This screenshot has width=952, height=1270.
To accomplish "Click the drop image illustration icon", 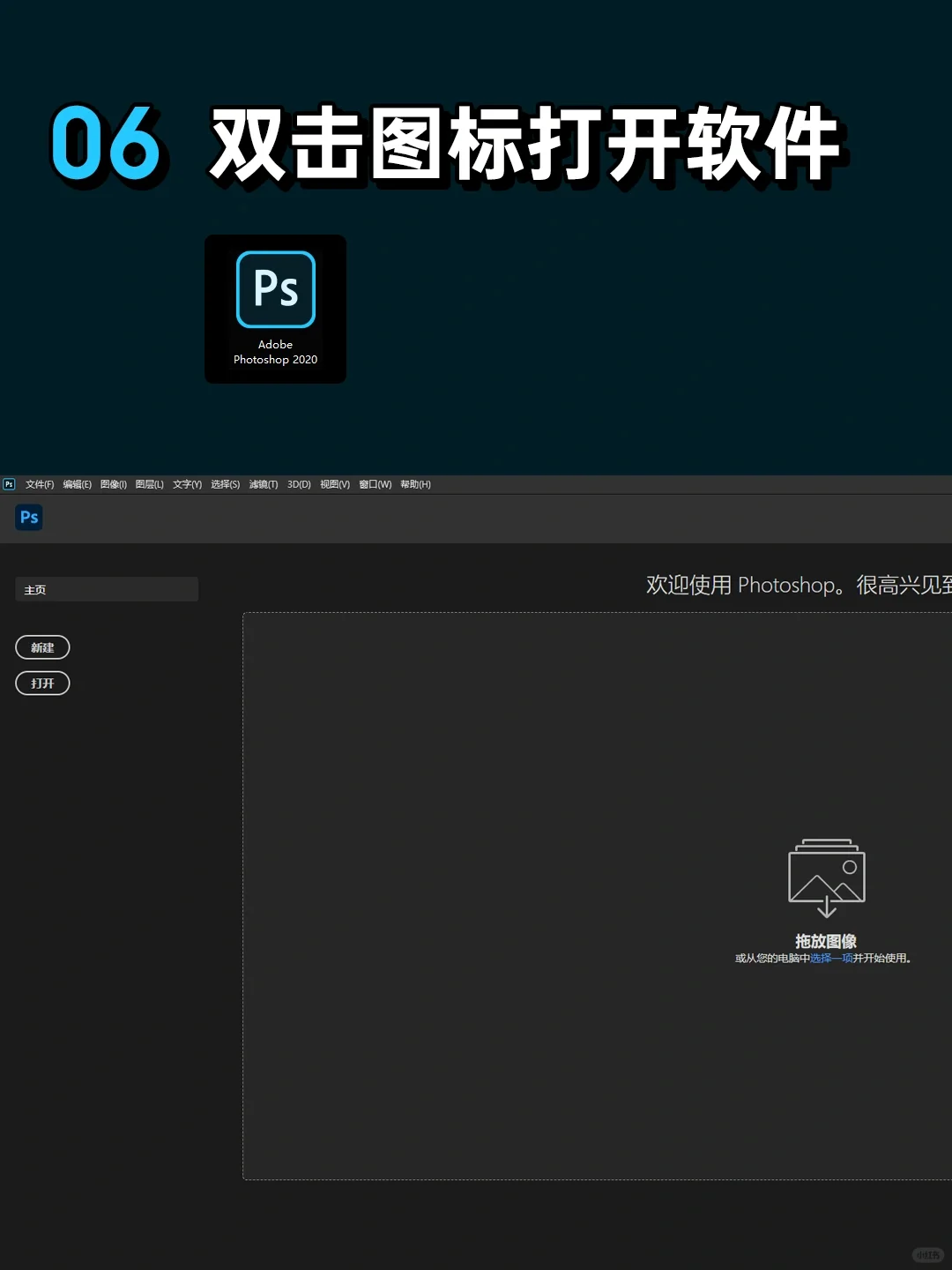I will point(825,875).
